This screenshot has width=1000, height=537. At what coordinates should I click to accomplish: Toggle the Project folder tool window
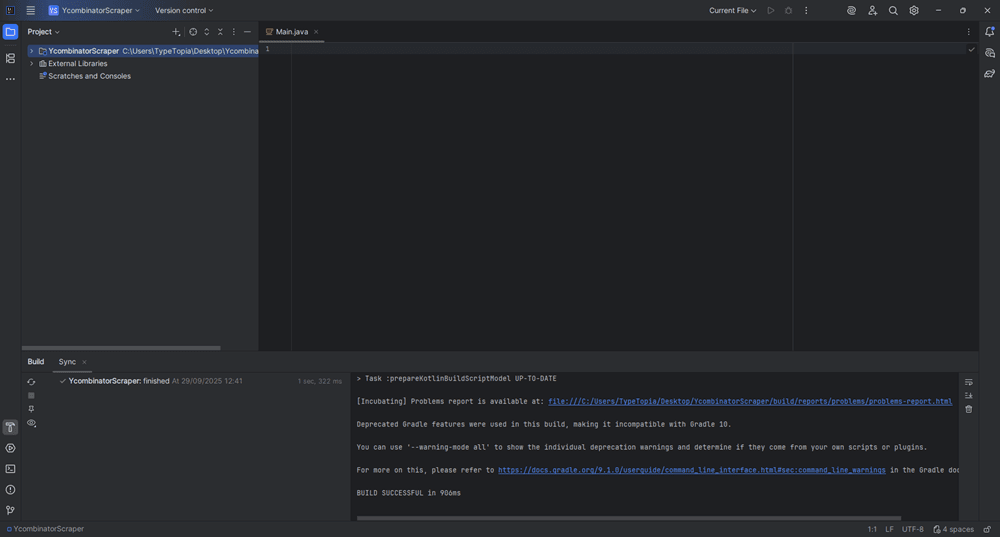(x=10, y=32)
